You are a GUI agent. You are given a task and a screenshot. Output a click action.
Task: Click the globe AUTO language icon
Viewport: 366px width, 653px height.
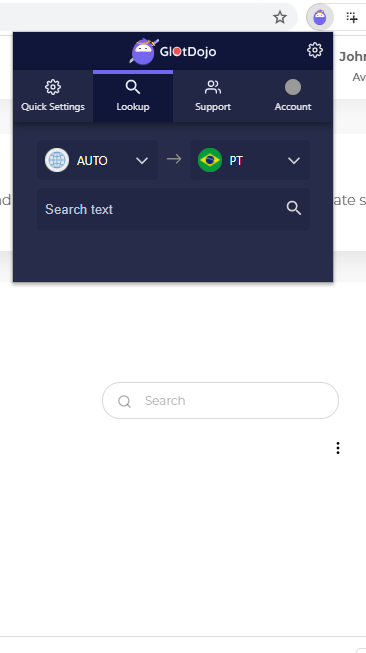tap(57, 160)
